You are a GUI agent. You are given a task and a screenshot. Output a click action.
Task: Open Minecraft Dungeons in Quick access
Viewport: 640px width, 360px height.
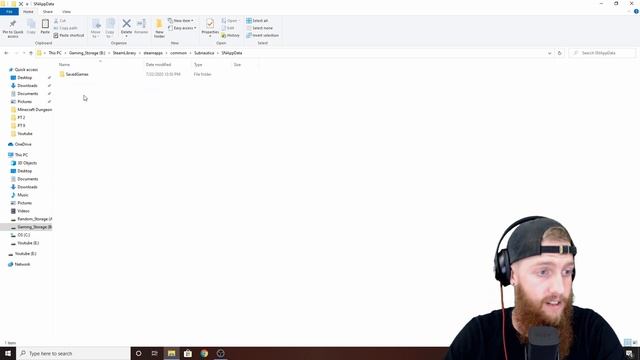tap(31, 110)
